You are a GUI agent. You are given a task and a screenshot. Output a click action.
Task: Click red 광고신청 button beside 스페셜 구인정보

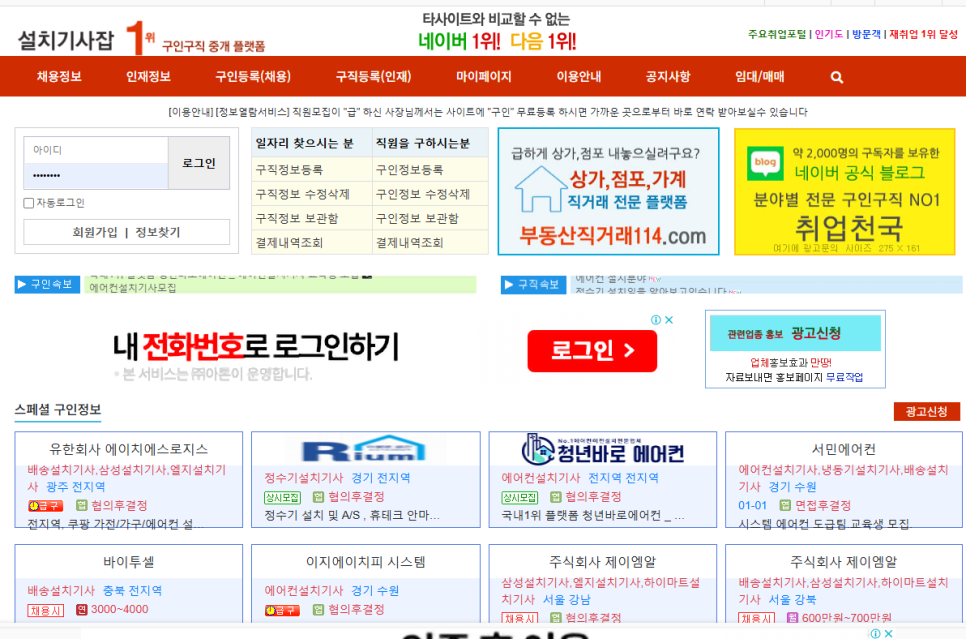click(x=926, y=412)
